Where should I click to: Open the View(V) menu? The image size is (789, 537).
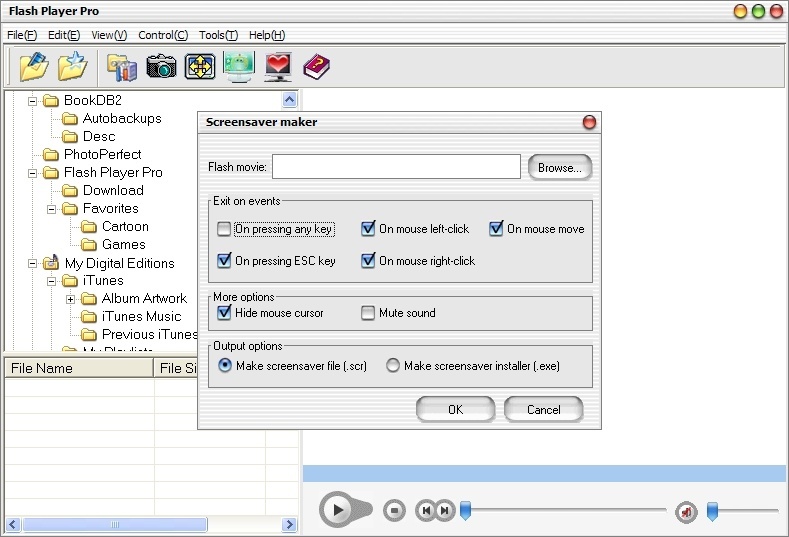click(x=109, y=35)
